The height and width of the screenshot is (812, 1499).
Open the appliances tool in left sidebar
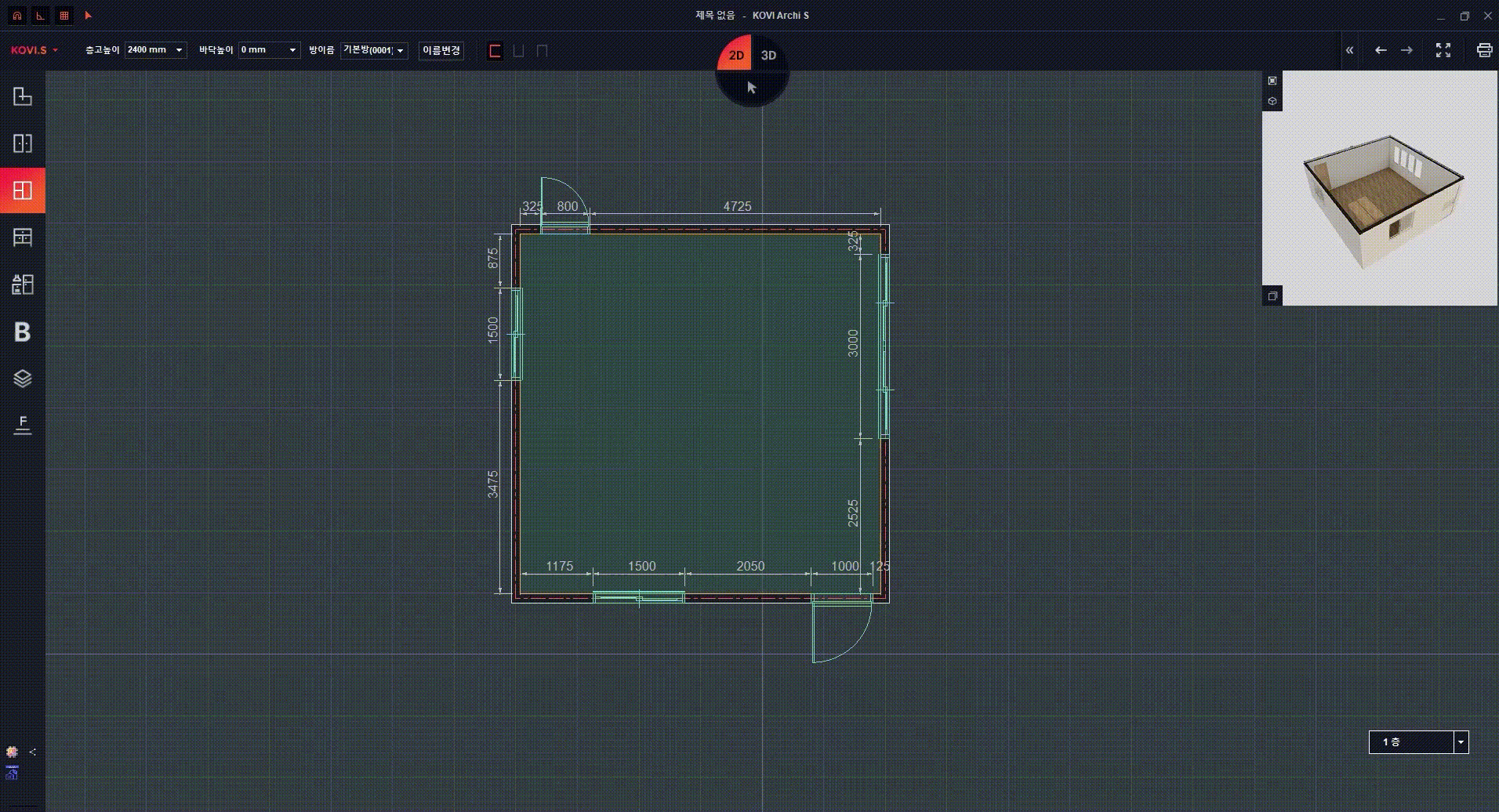23,285
